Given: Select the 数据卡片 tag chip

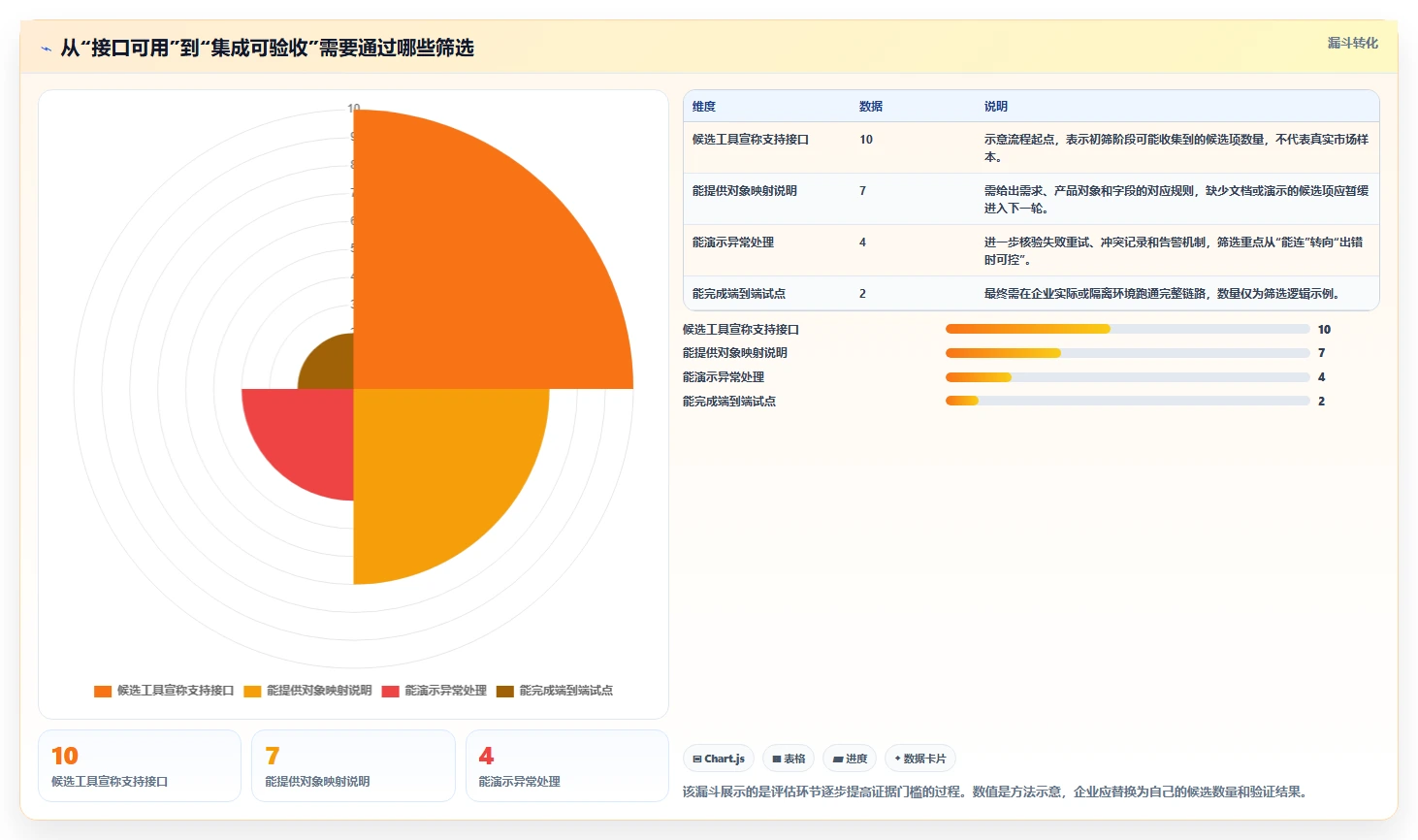Looking at the screenshot, I should coord(919,759).
